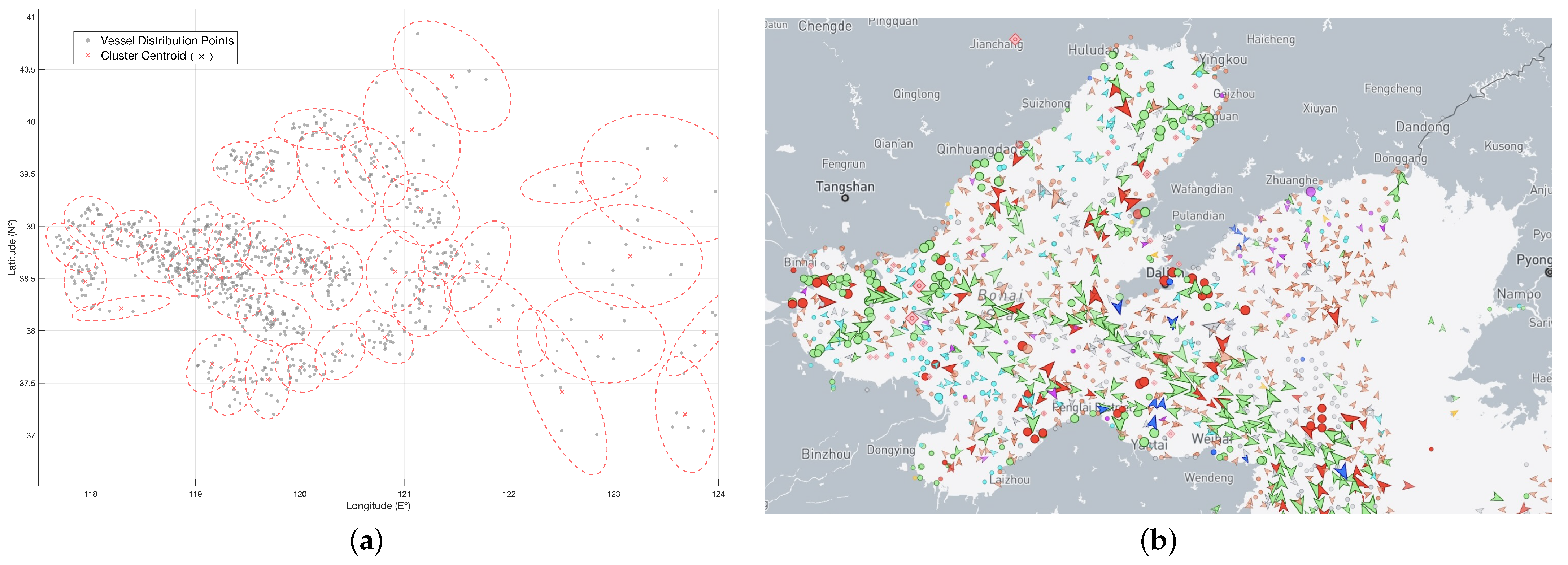Click the Pyongyang city marker at right edge
Screen dimensions: 1568x565
(x=1549, y=272)
